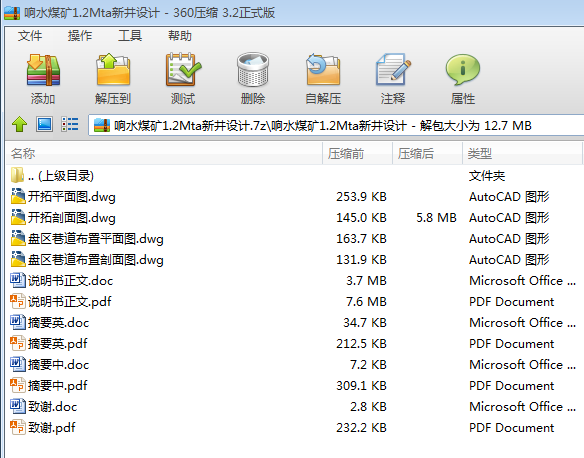This screenshot has width=584, height=458.
Task: Select file 开拓剖面图.dwg
Action: point(295,217)
